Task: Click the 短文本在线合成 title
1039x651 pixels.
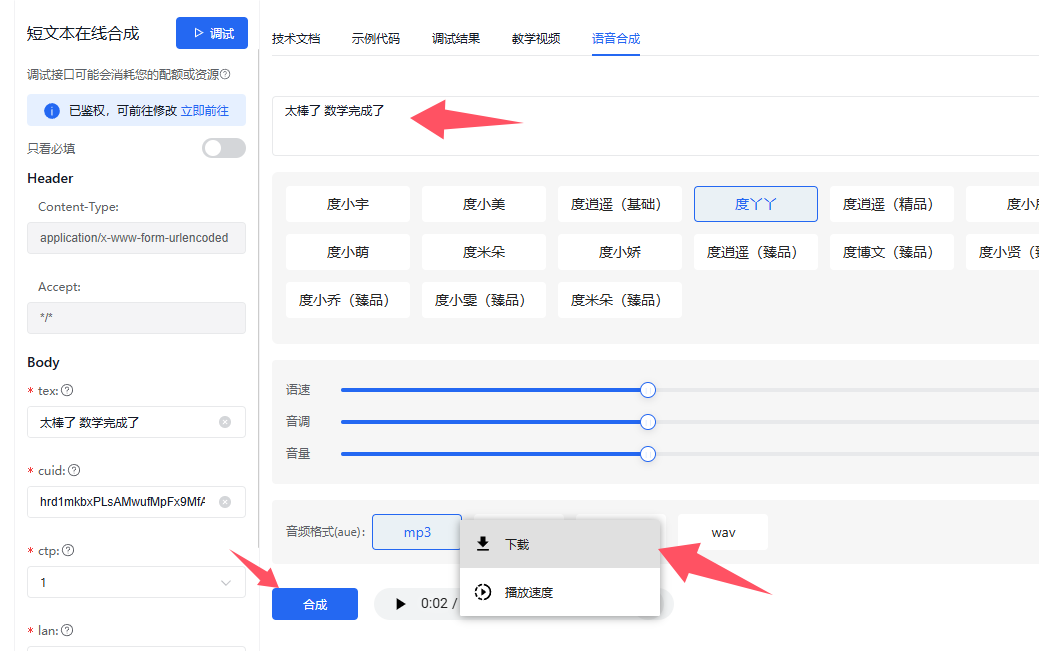Action: click(83, 33)
